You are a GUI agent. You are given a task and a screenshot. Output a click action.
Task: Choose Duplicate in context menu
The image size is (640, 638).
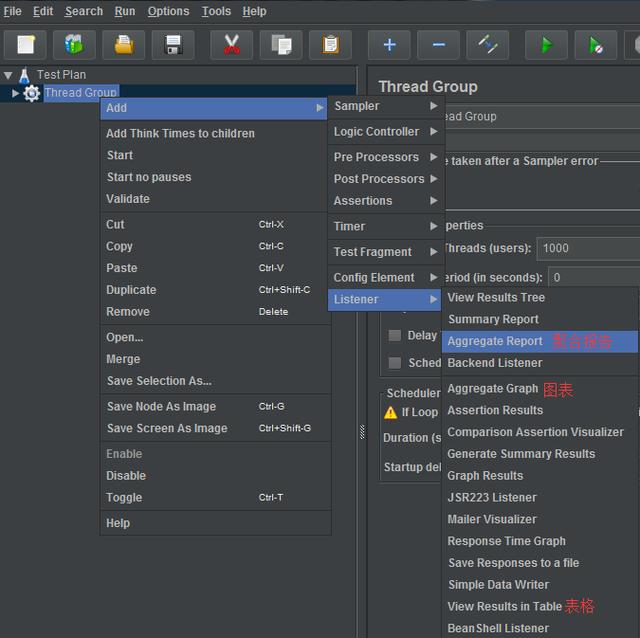point(215,290)
